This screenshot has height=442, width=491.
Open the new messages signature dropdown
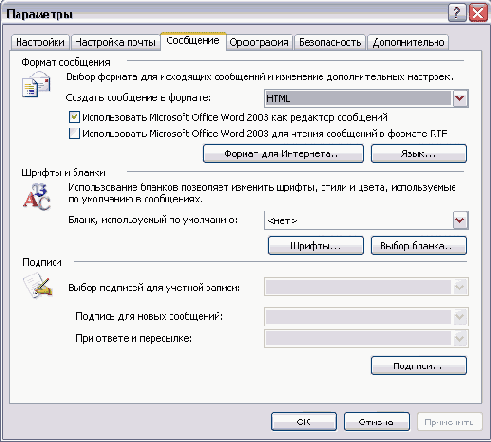pos(366,317)
